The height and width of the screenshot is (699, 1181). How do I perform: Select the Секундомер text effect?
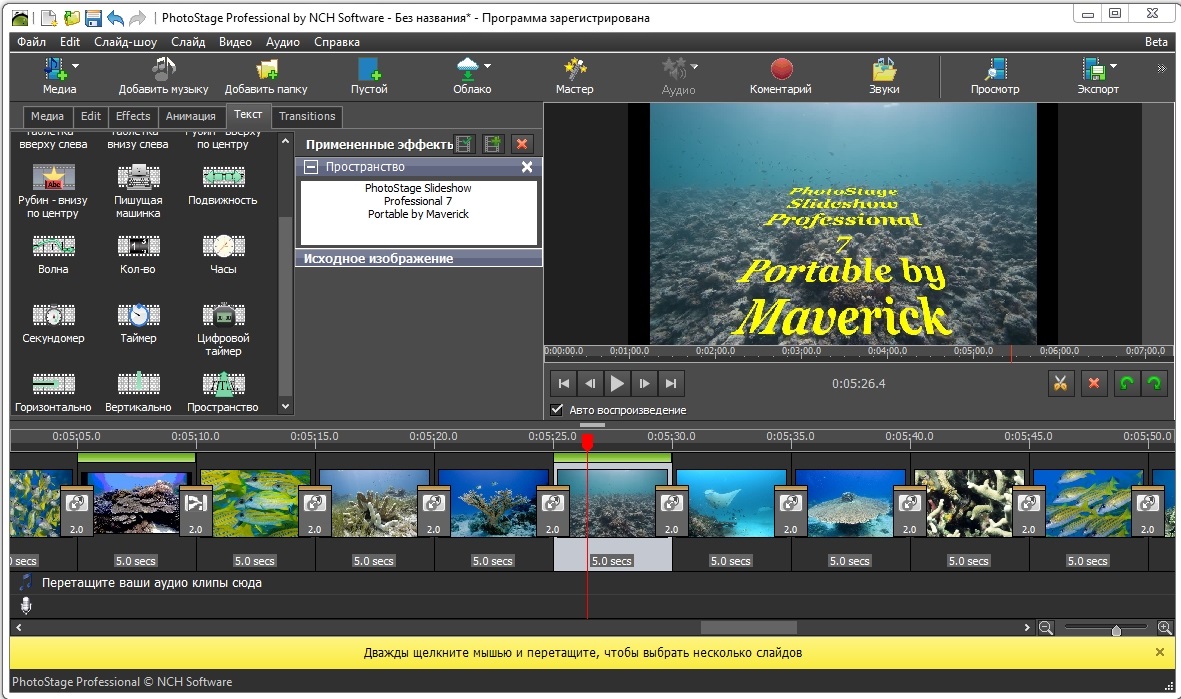(x=53, y=324)
